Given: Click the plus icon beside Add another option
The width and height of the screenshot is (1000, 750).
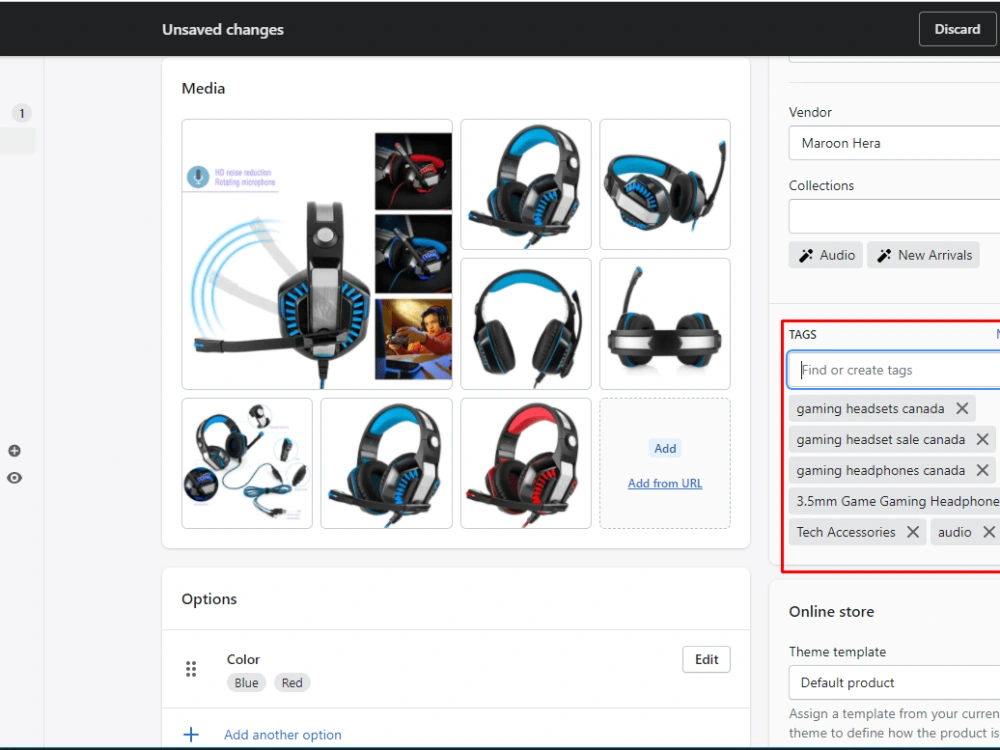Looking at the screenshot, I should click(191, 735).
